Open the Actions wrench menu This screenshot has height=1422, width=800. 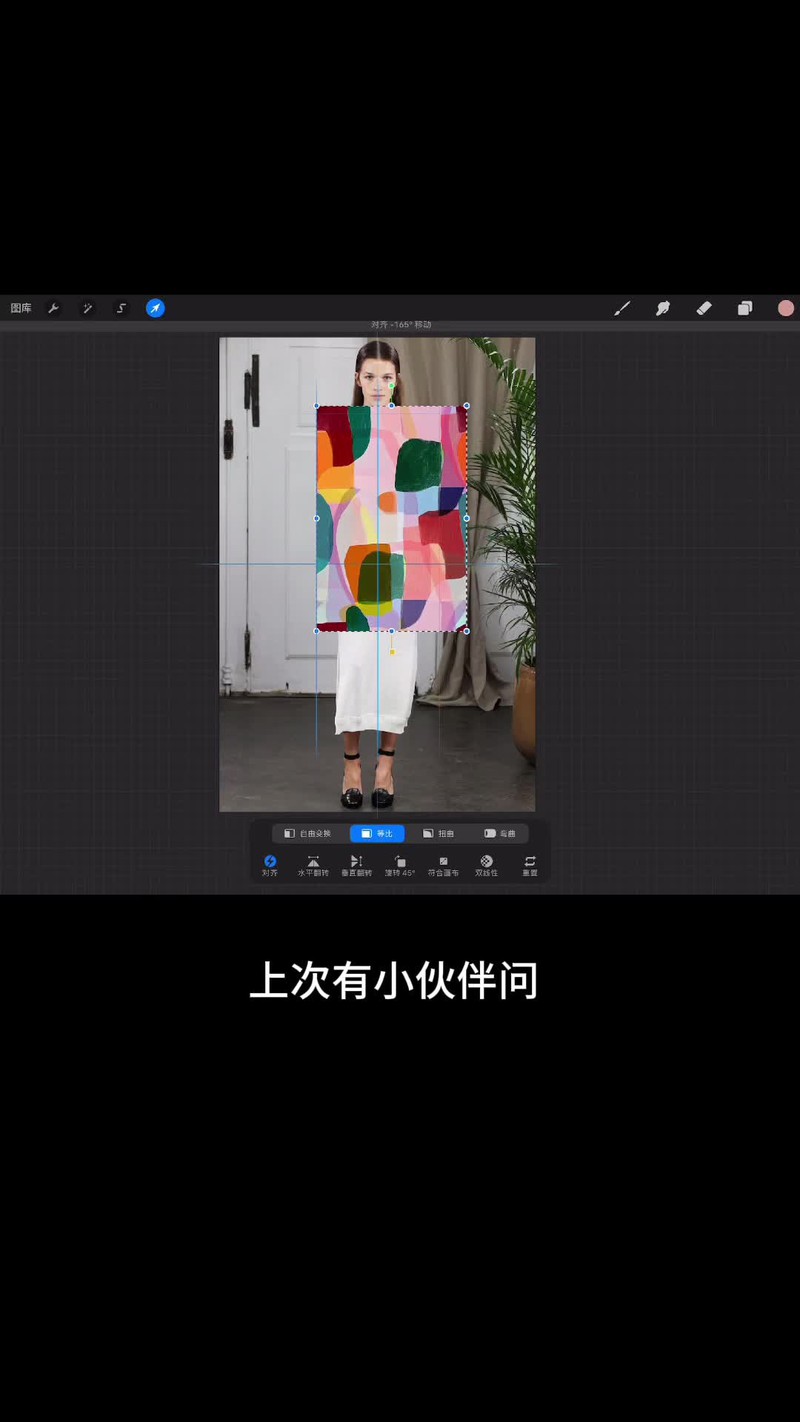(54, 308)
